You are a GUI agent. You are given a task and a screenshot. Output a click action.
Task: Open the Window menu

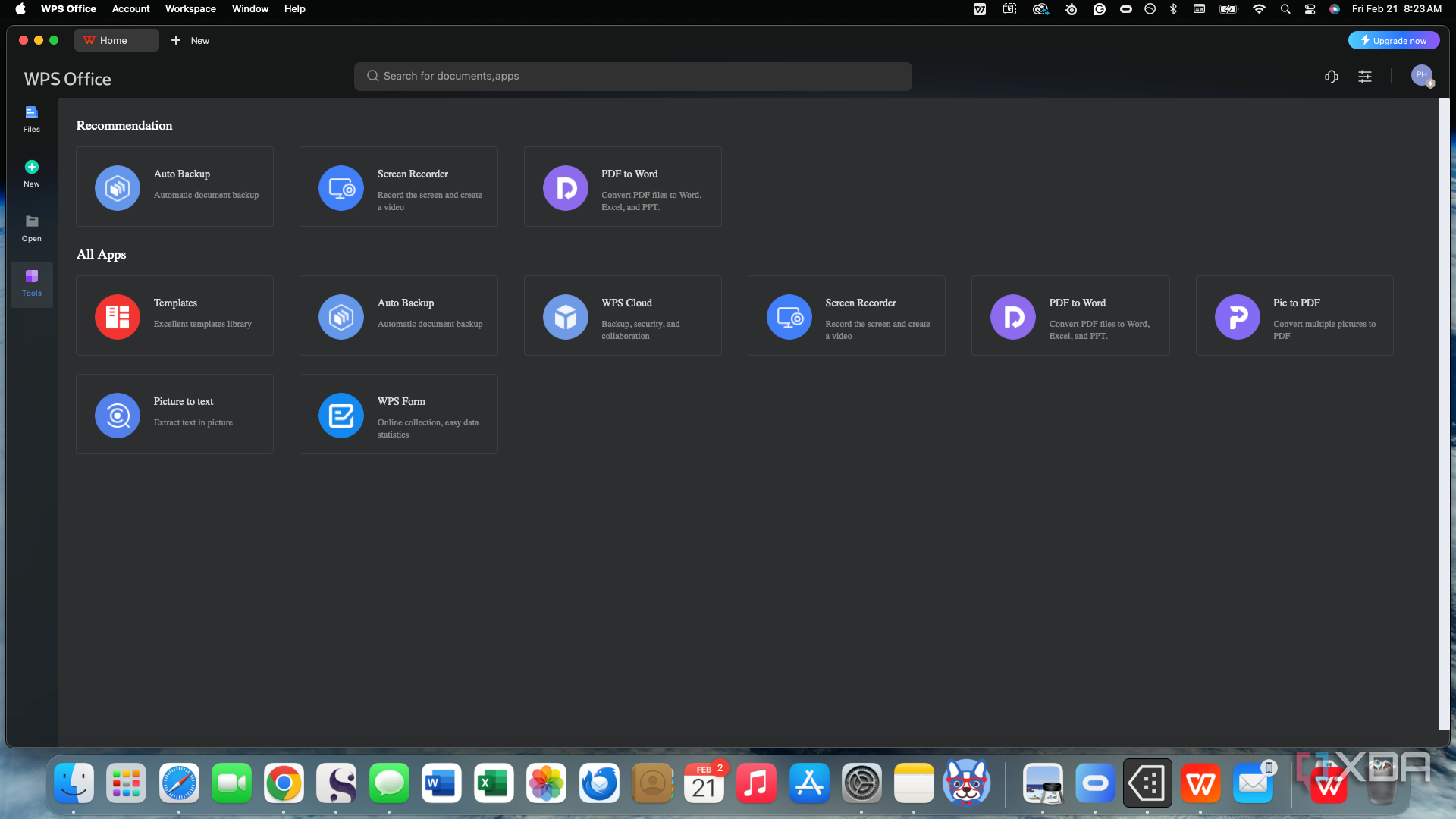click(250, 9)
